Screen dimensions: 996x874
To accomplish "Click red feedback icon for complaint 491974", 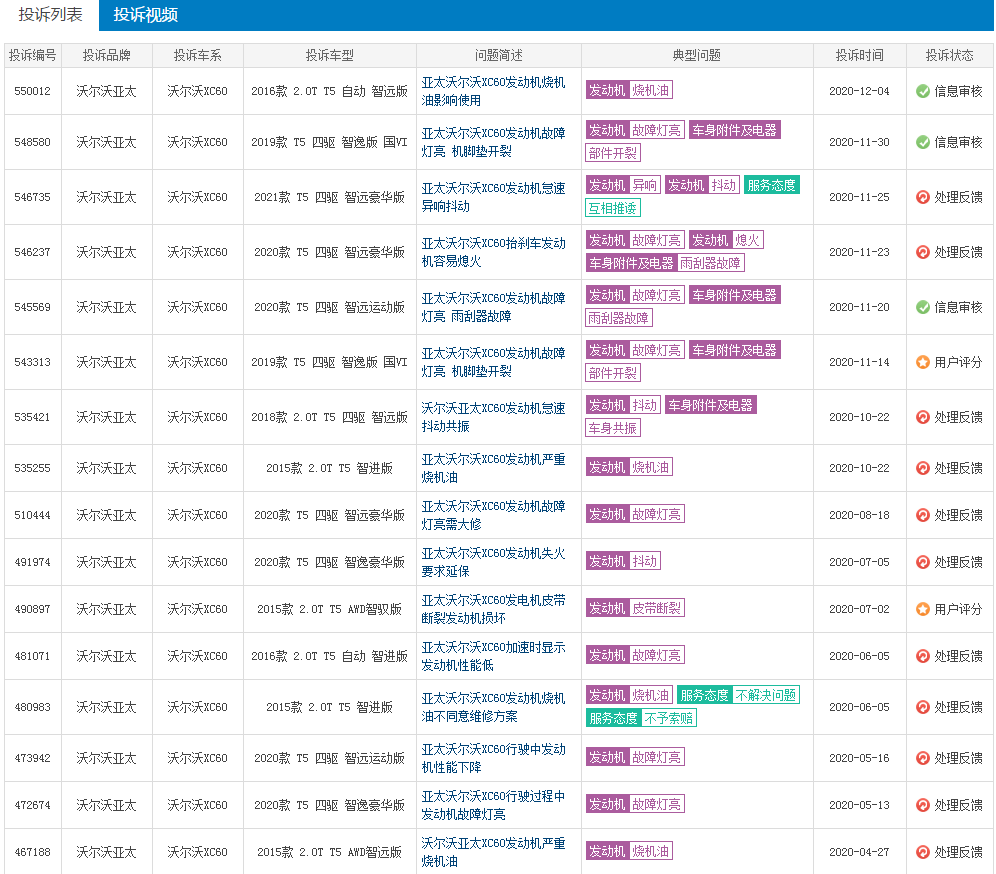I will tap(923, 562).
